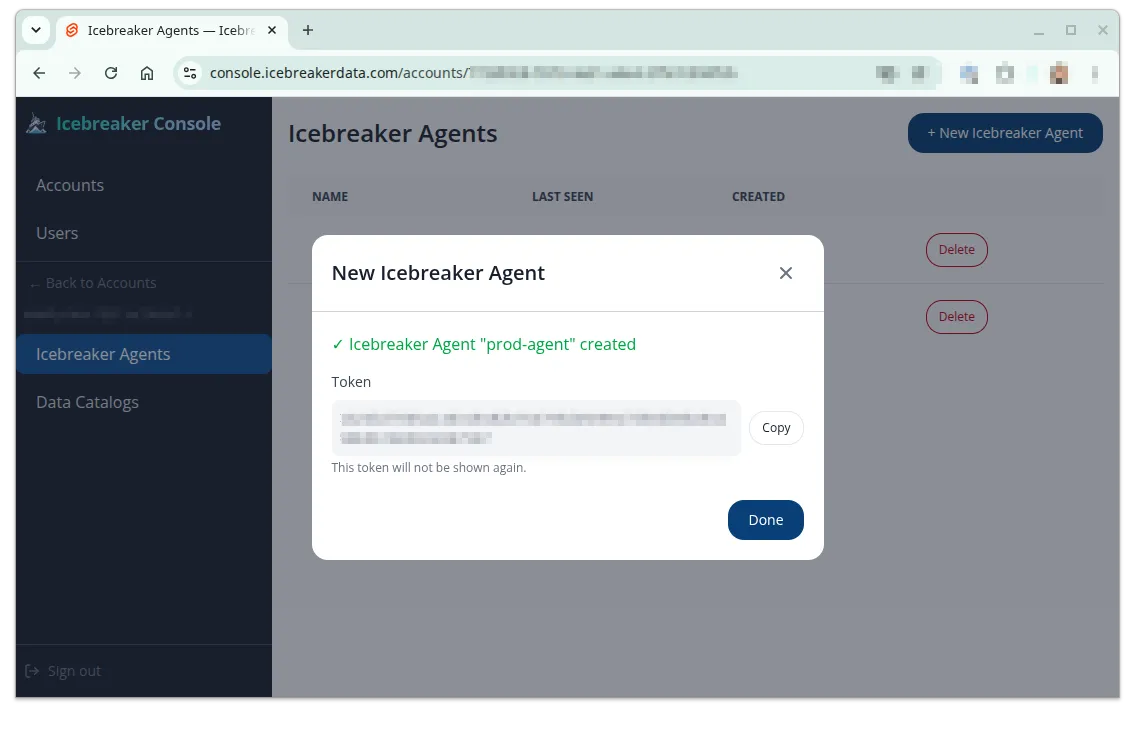The image size is (1135, 729).
Task: Click the Token field label
Action: point(351,382)
